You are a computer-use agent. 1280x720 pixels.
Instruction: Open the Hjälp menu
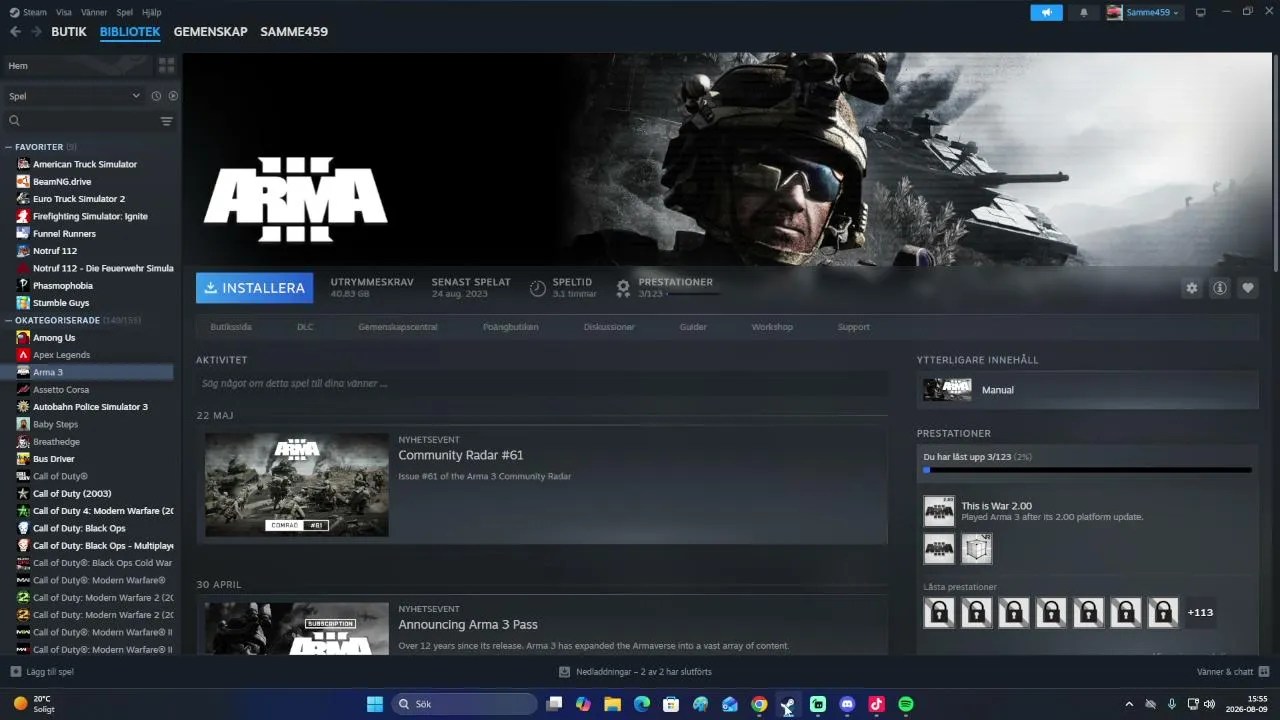[152, 12]
